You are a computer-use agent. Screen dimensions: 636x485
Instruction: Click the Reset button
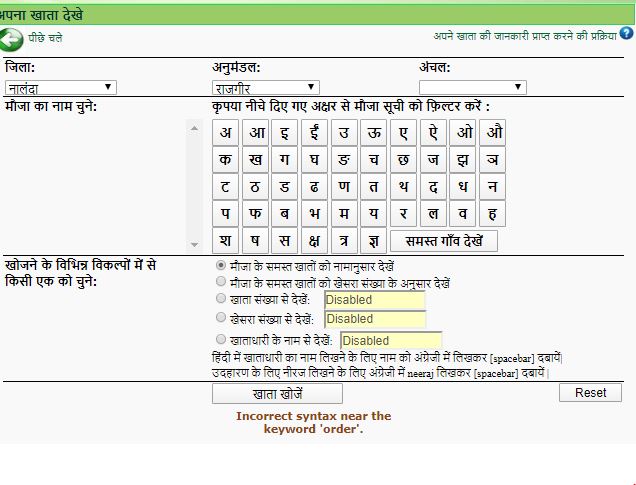(x=590, y=393)
